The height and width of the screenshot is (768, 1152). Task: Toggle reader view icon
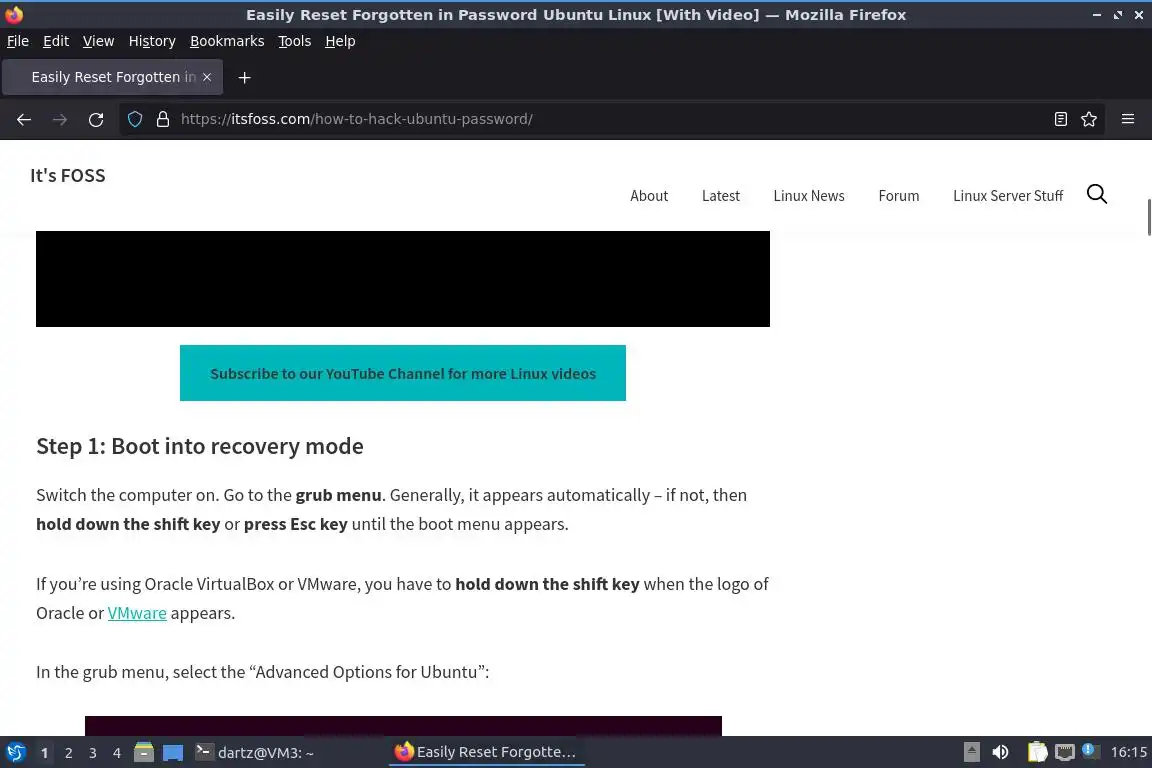[1060, 119]
